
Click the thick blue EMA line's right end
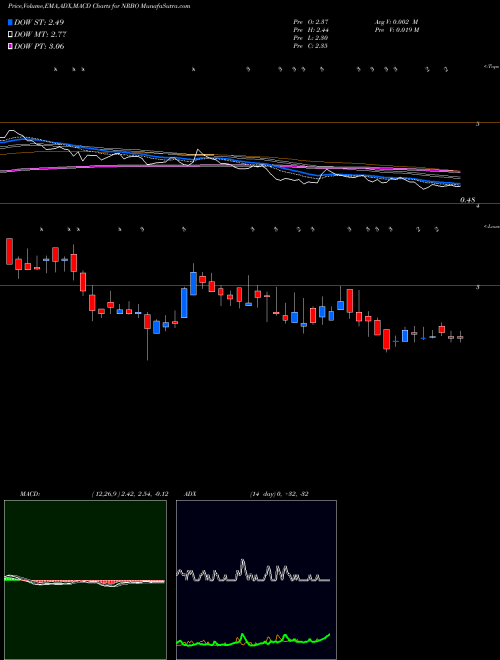459,184
